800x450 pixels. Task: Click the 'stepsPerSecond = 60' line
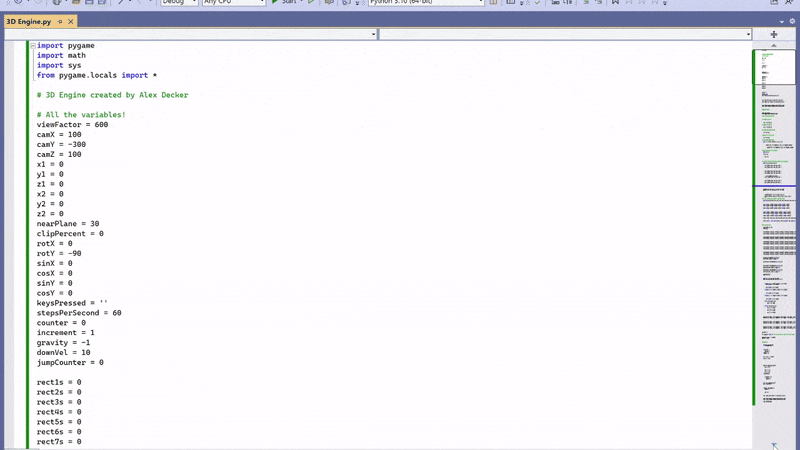(x=79, y=313)
